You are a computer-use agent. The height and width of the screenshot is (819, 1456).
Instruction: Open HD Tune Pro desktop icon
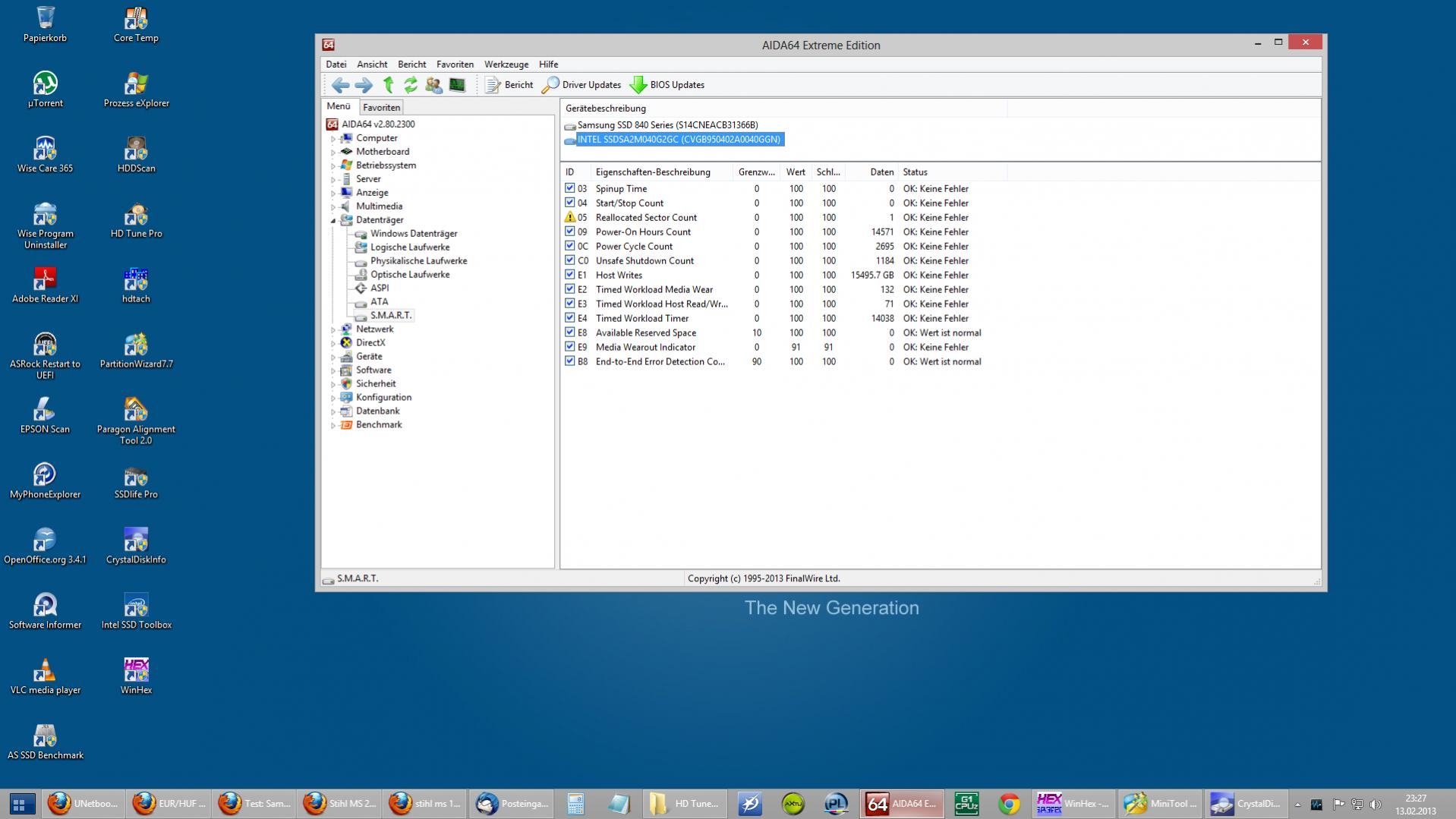pos(136,220)
